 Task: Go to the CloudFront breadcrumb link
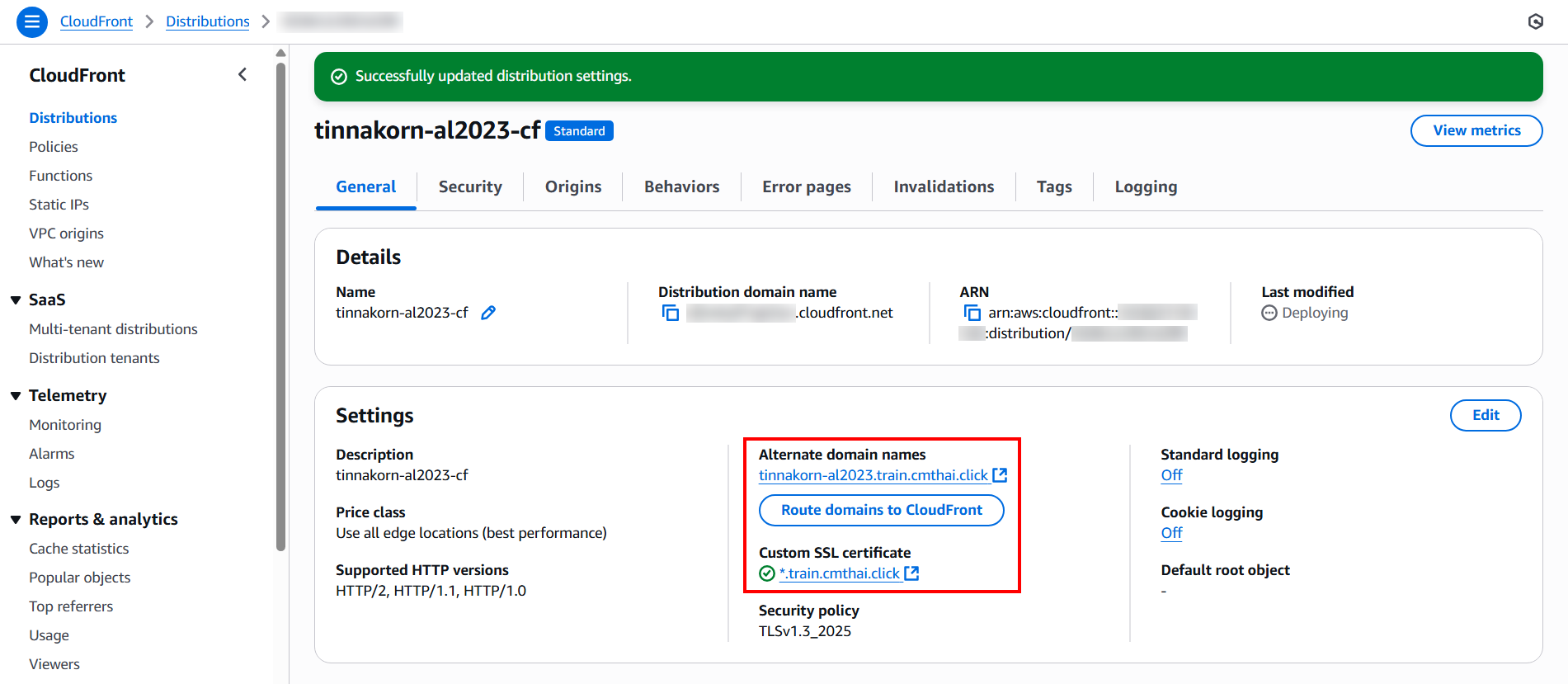[x=97, y=21]
